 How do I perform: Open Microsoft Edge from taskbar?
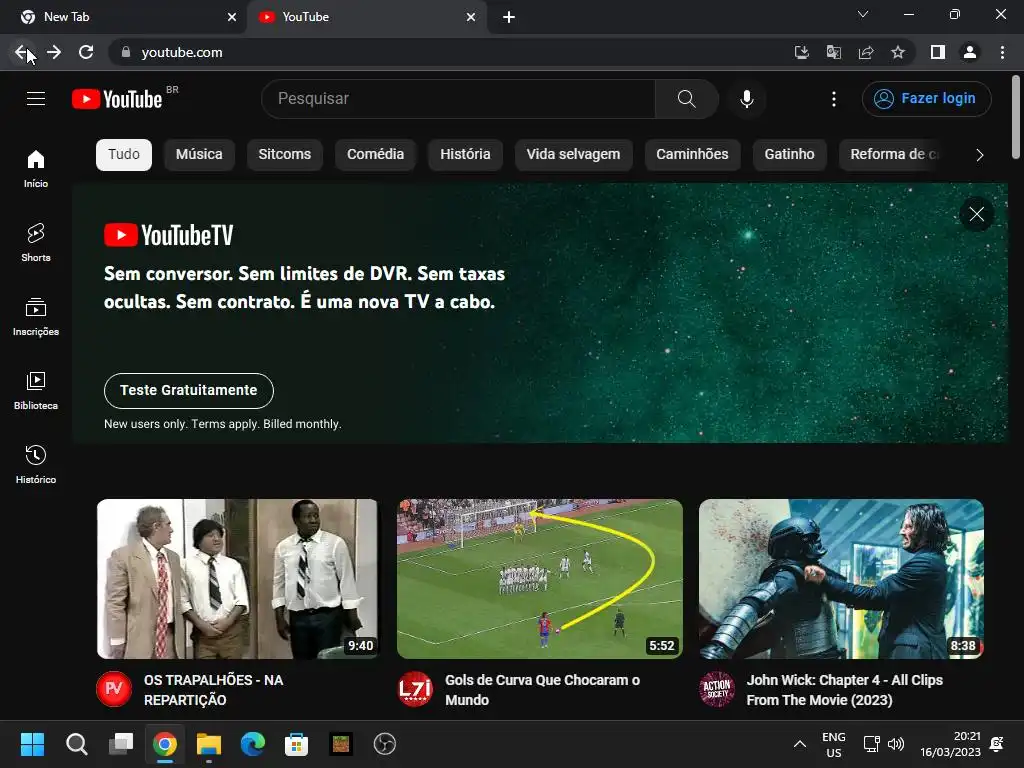[x=253, y=744]
